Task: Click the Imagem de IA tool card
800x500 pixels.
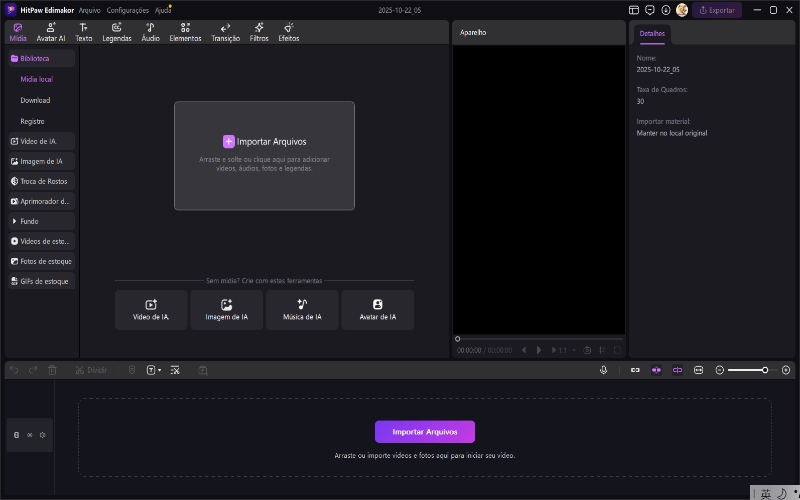Action: [x=227, y=310]
